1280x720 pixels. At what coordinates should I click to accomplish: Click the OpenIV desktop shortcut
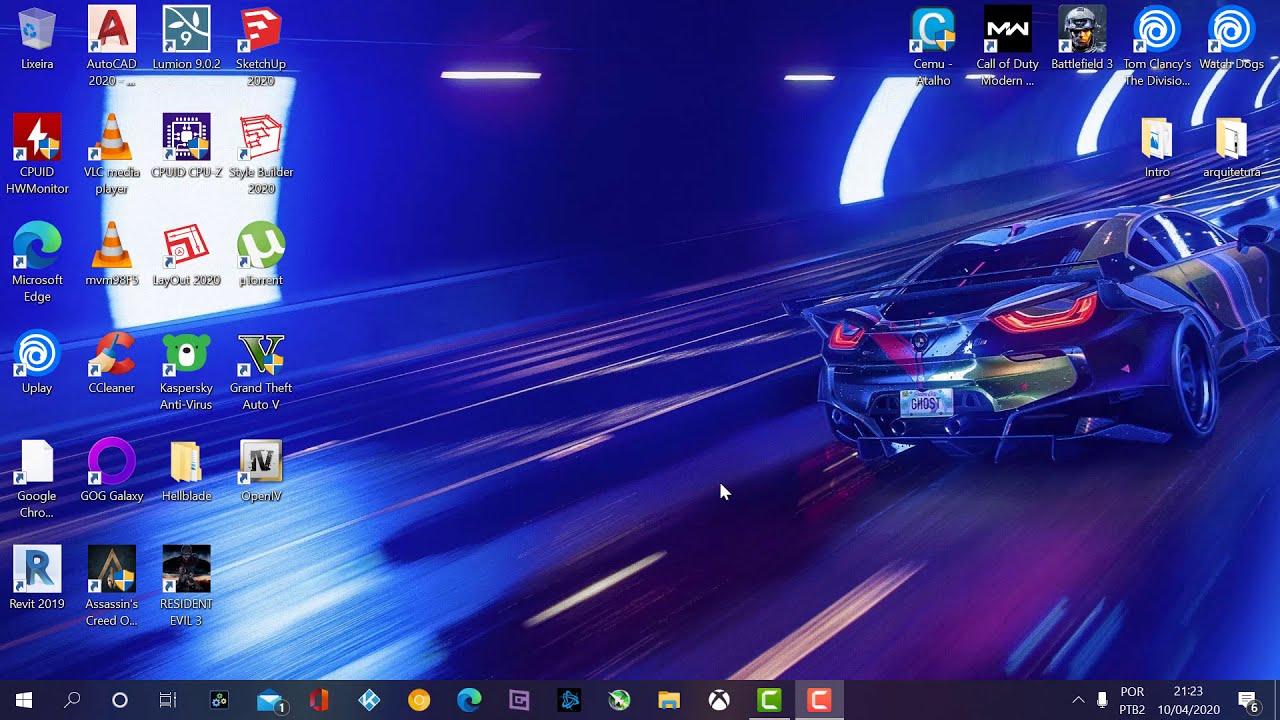pyautogui.click(x=261, y=471)
